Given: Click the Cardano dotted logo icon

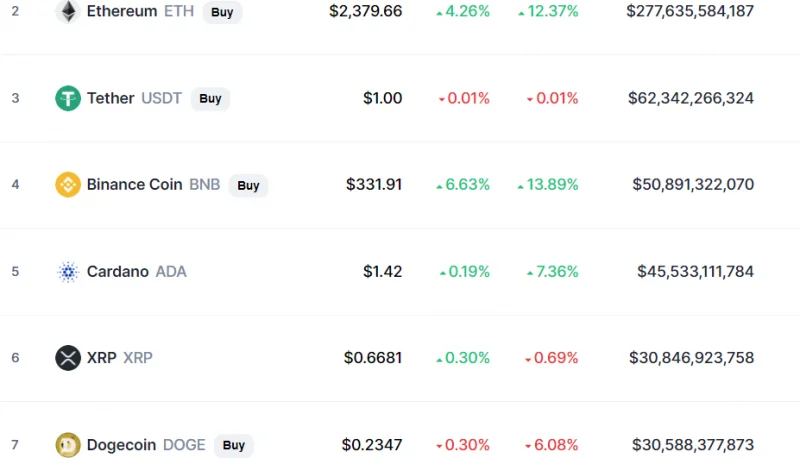Looking at the screenshot, I should pyautogui.click(x=68, y=271).
